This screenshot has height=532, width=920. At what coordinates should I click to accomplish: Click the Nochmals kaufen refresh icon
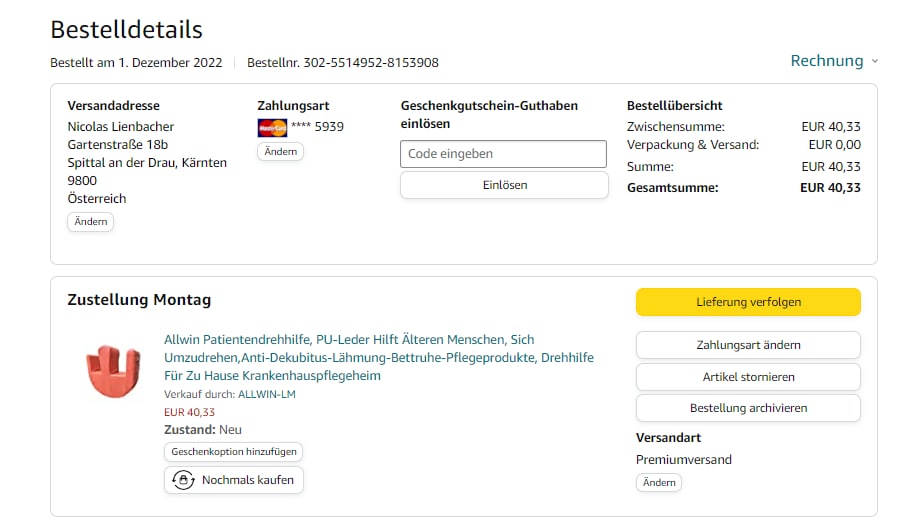183,480
